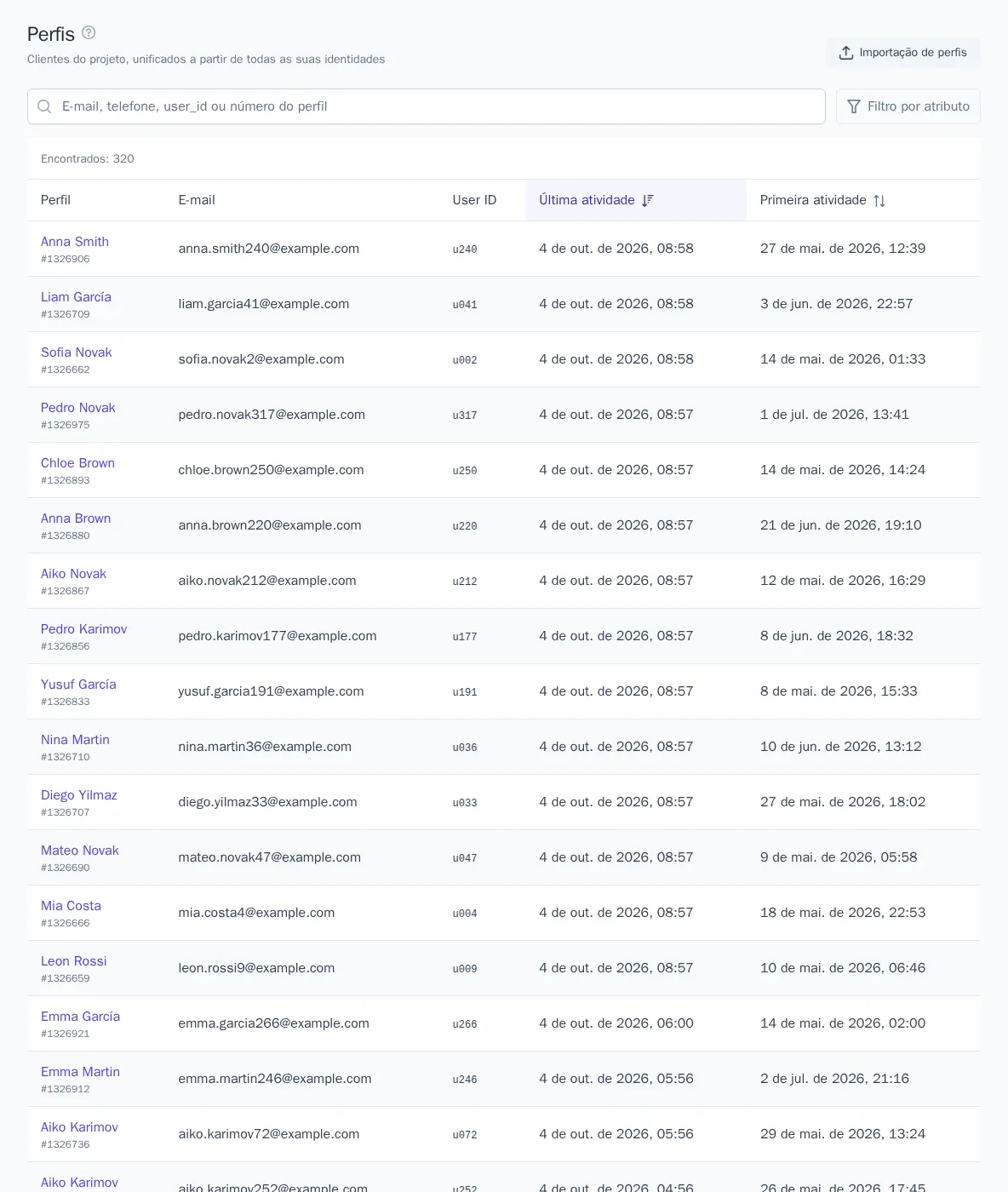This screenshot has width=1008, height=1192.
Task: Click the sort icon beside Última atividade
Action: pyautogui.click(x=648, y=200)
